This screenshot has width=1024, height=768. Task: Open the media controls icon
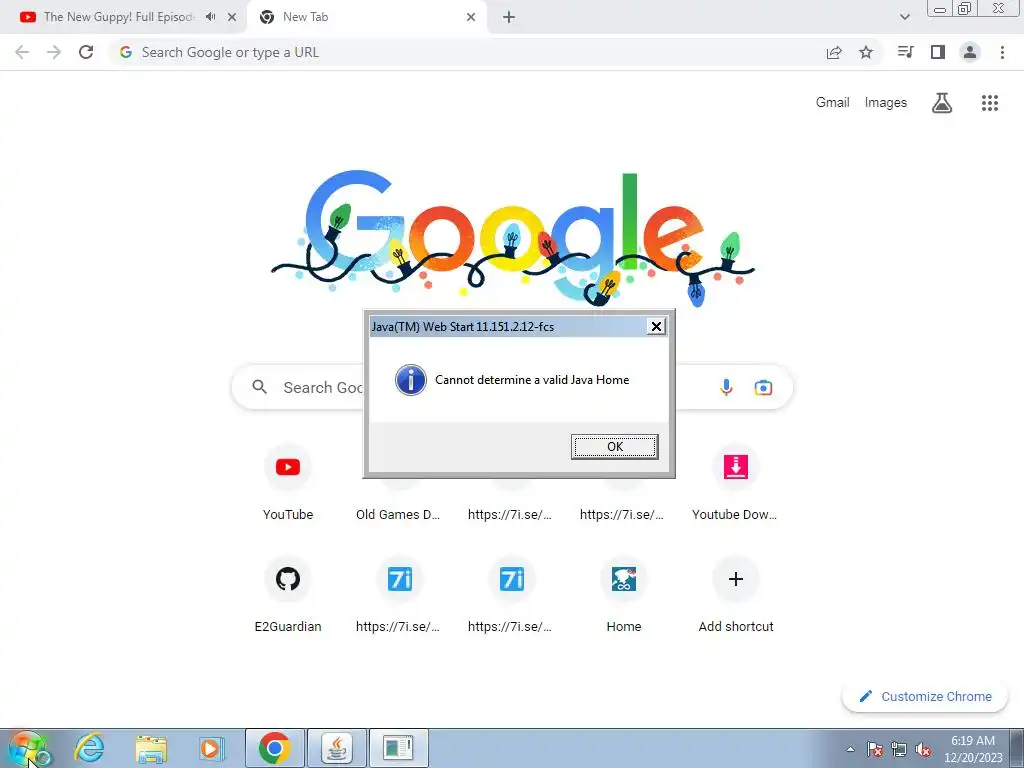tap(905, 52)
